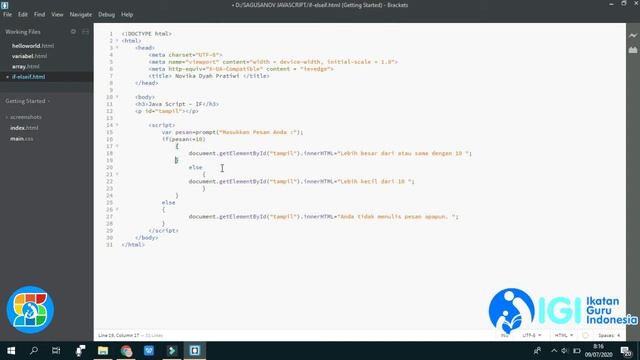Open the Debug menu

tap(106, 14)
